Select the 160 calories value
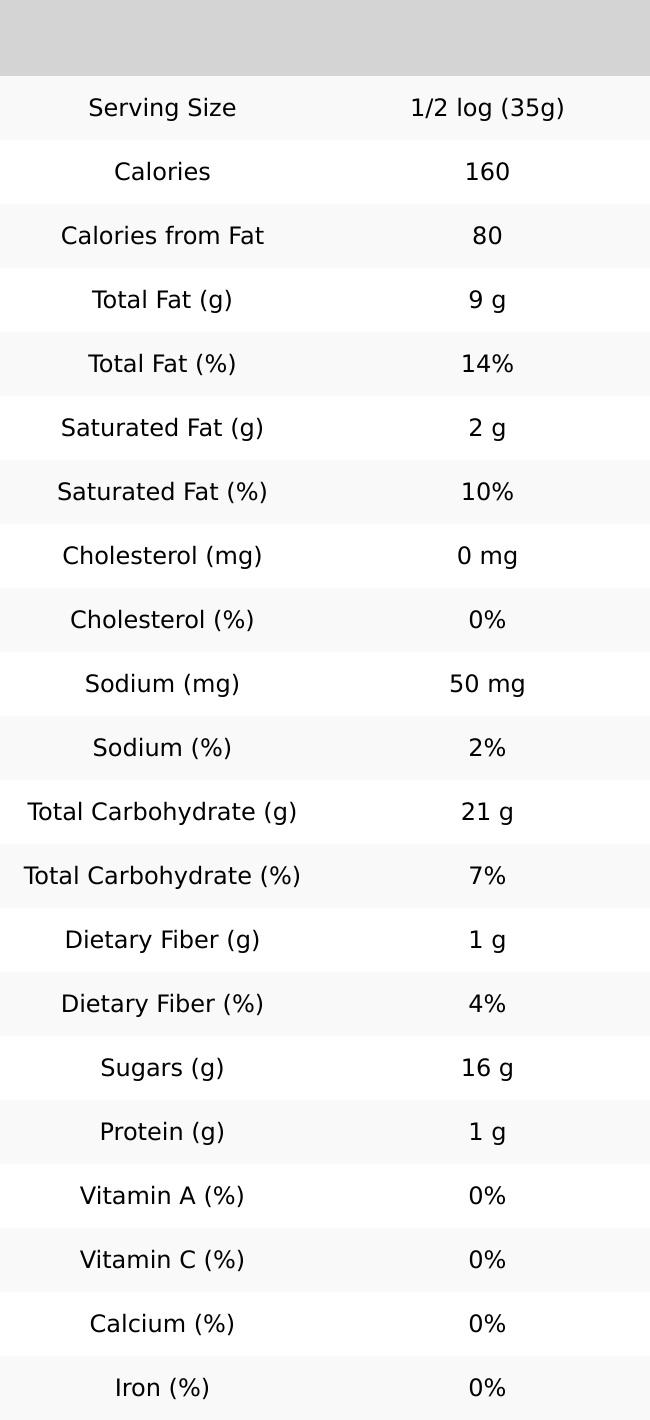Image resolution: width=650 pixels, height=1420 pixels. coord(487,172)
